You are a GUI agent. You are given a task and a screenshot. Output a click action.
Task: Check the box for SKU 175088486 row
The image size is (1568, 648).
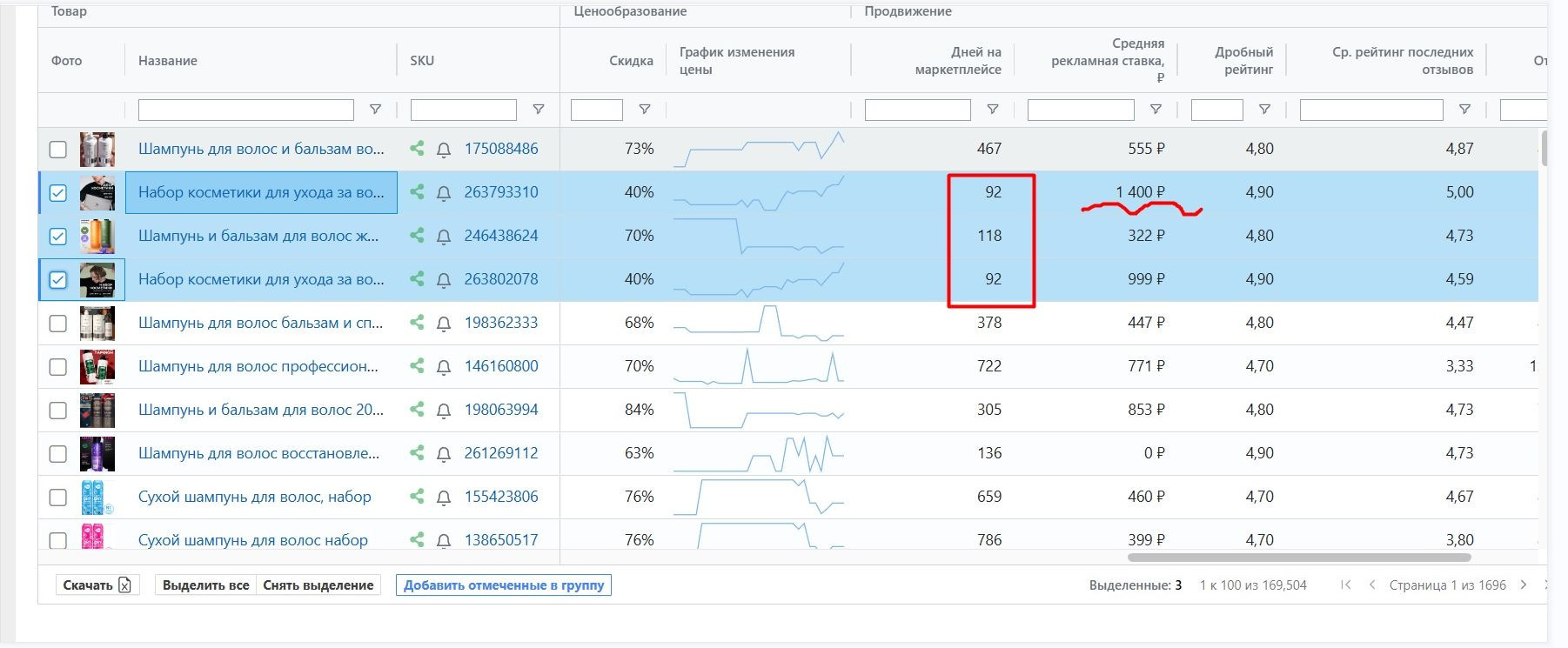tap(58, 150)
